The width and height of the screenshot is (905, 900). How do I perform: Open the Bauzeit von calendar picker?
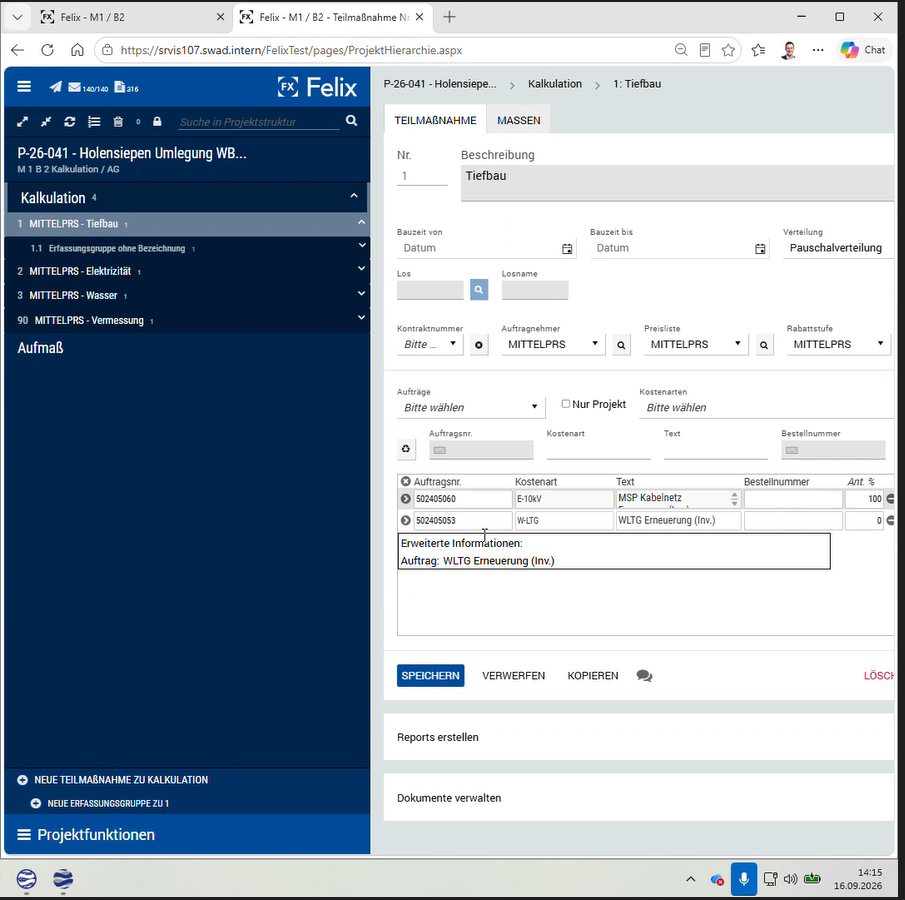[x=567, y=248]
